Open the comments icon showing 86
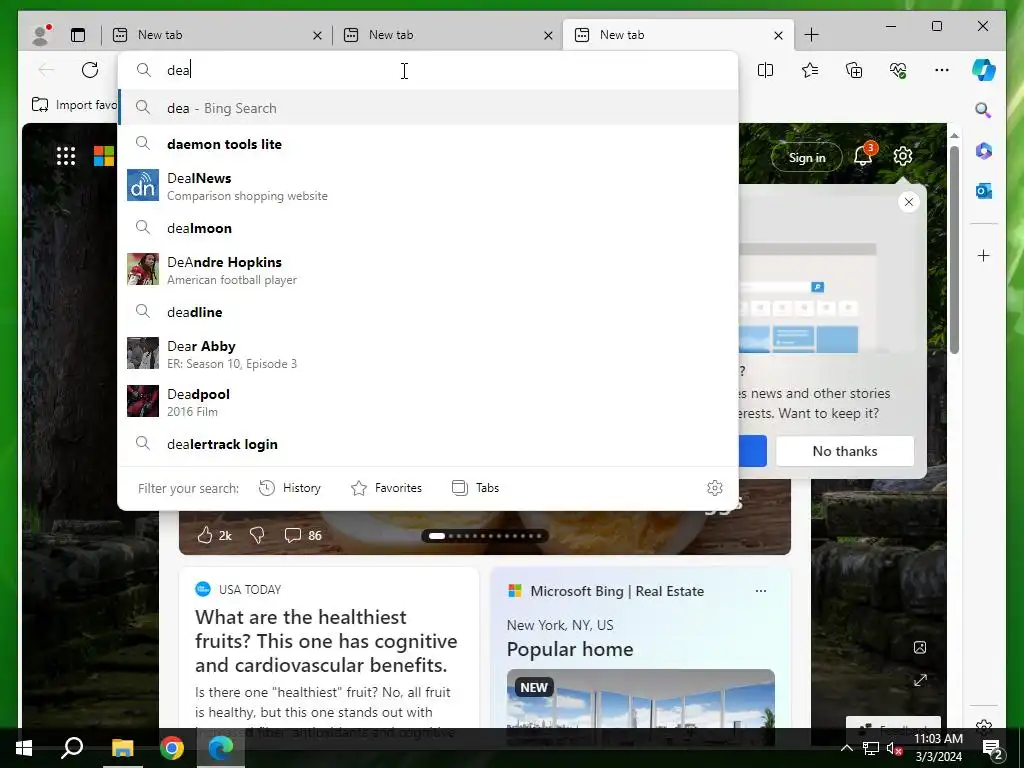This screenshot has width=1024, height=768. point(303,536)
